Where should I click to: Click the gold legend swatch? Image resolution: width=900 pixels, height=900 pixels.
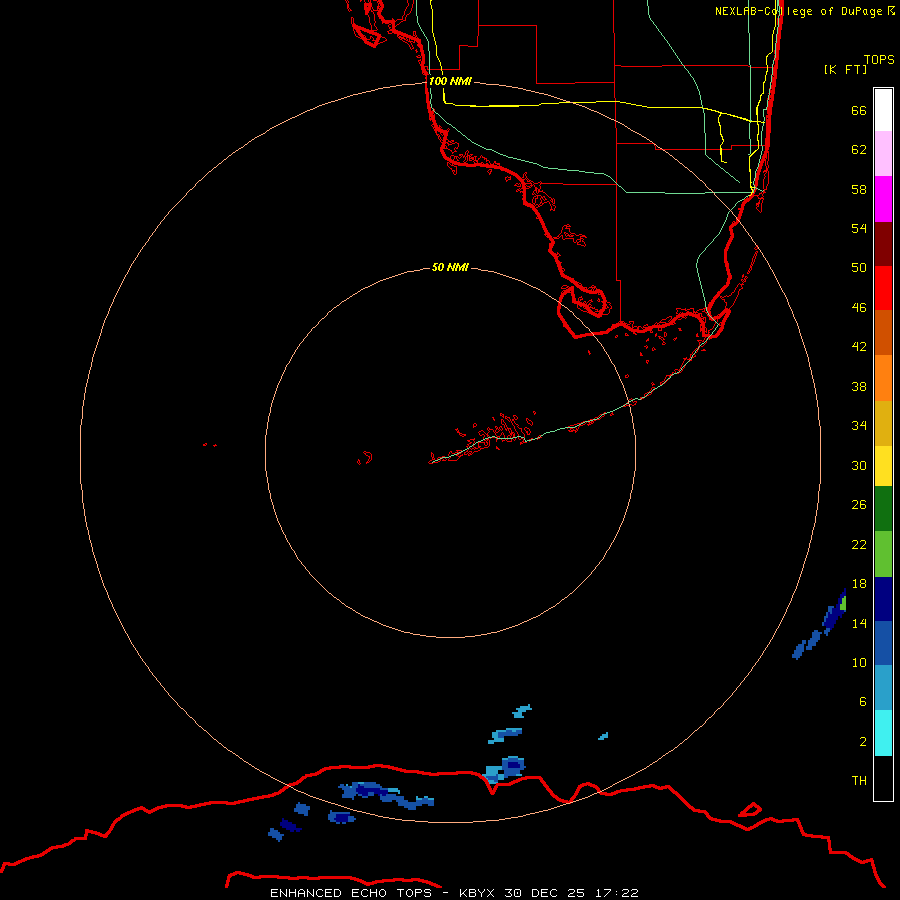click(883, 423)
